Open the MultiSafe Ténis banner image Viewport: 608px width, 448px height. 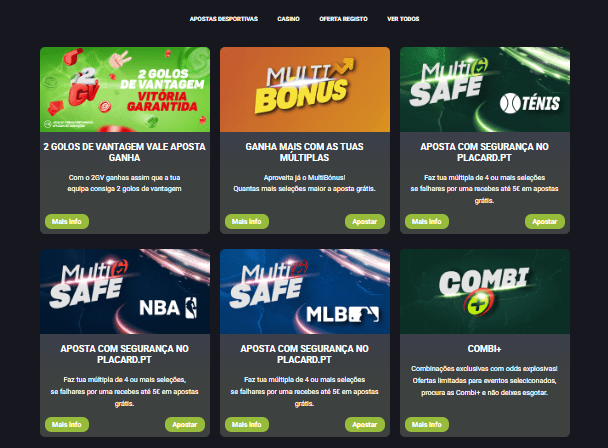click(485, 90)
